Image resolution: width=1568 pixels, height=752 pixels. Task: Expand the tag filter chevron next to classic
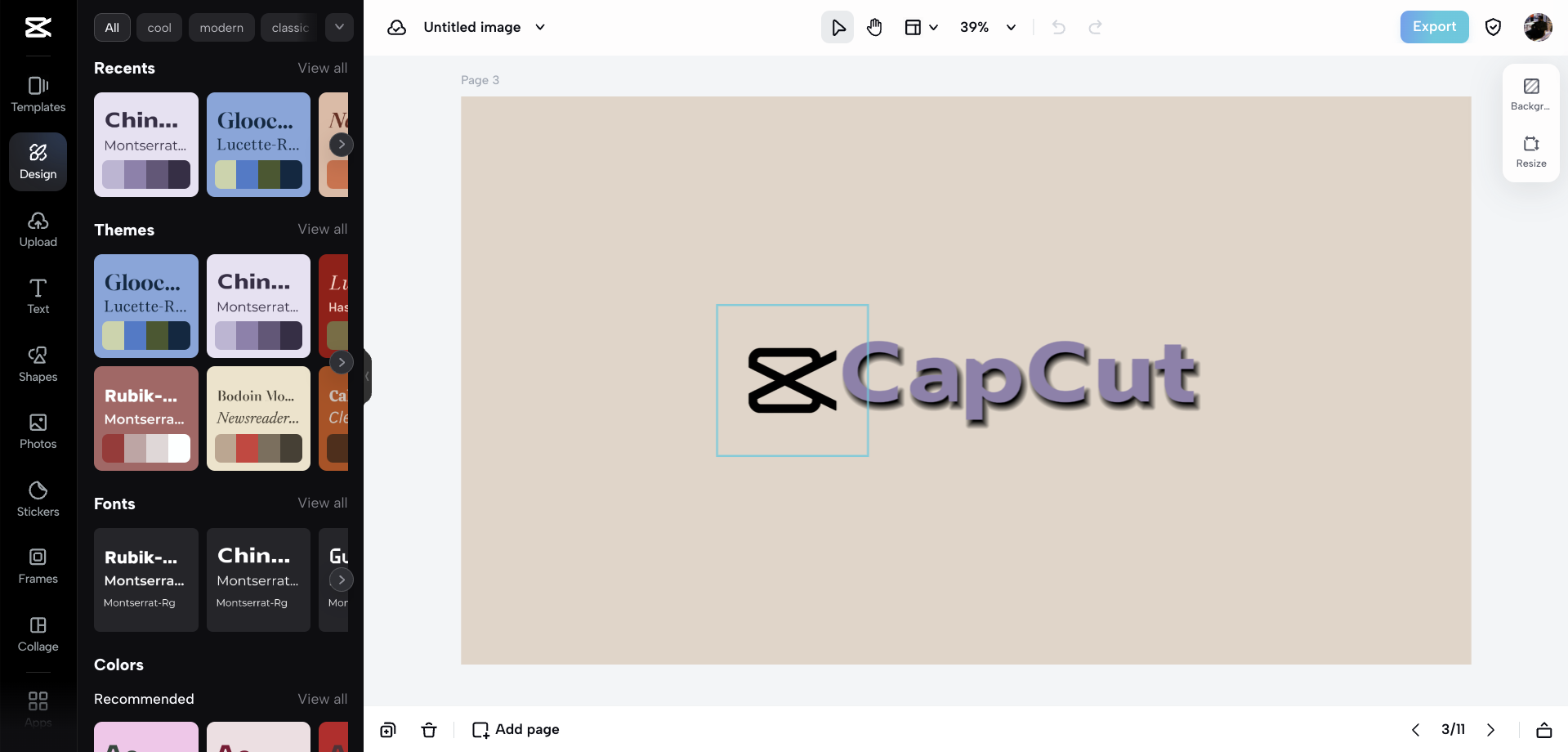click(x=339, y=27)
